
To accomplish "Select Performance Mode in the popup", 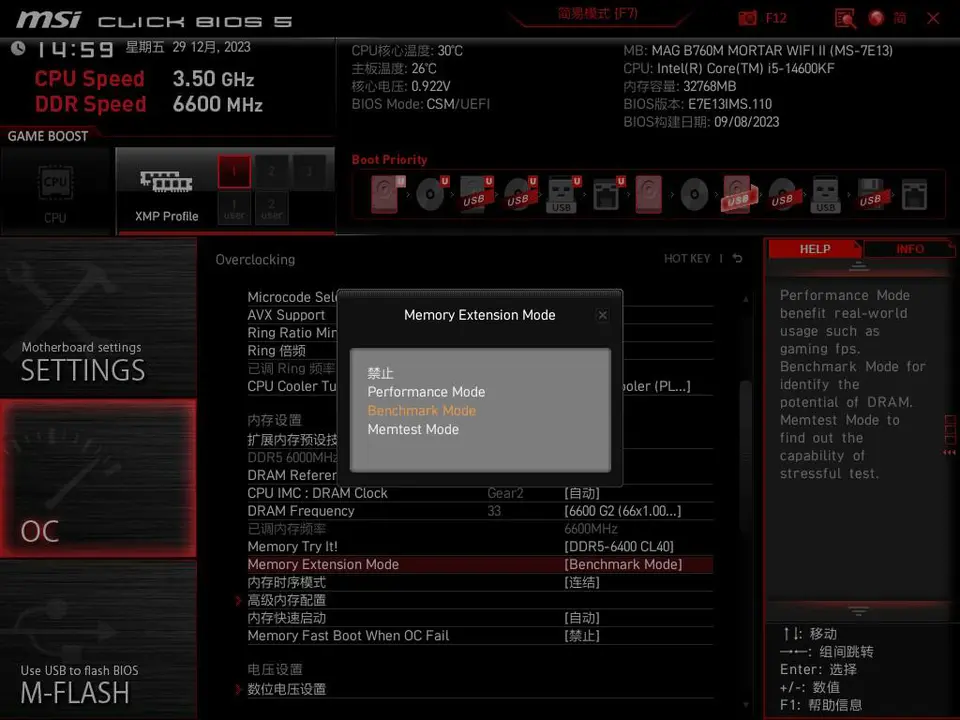I will point(426,392).
